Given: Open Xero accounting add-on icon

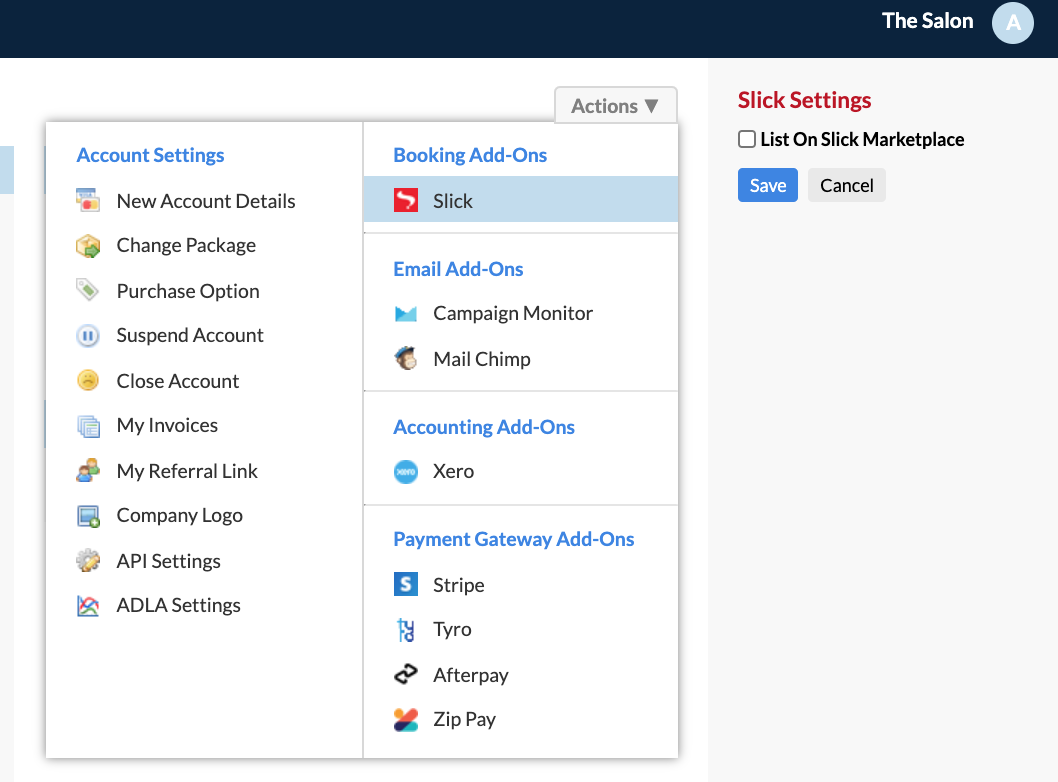Looking at the screenshot, I should [406, 471].
